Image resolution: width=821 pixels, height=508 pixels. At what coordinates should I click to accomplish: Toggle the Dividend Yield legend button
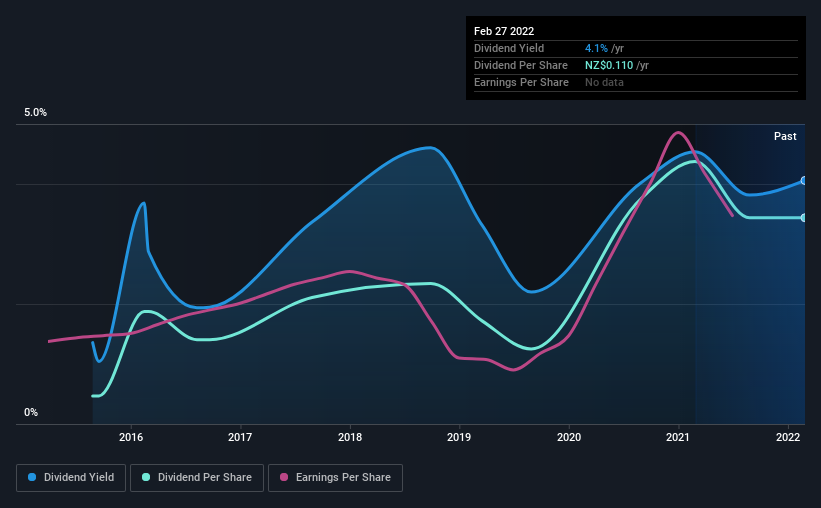click(71, 478)
